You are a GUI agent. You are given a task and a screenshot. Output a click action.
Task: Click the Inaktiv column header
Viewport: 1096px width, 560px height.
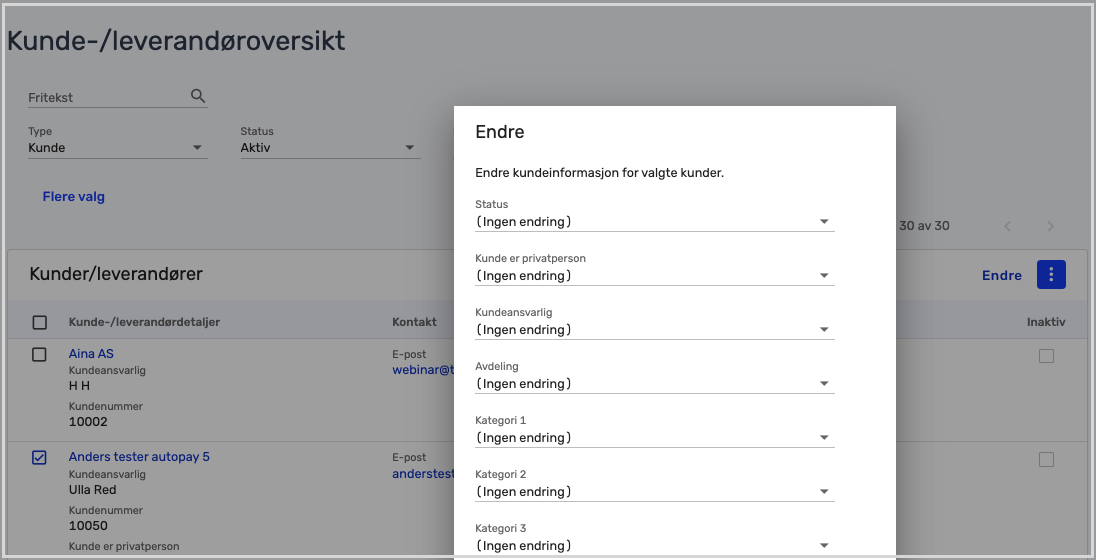[1046, 322]
